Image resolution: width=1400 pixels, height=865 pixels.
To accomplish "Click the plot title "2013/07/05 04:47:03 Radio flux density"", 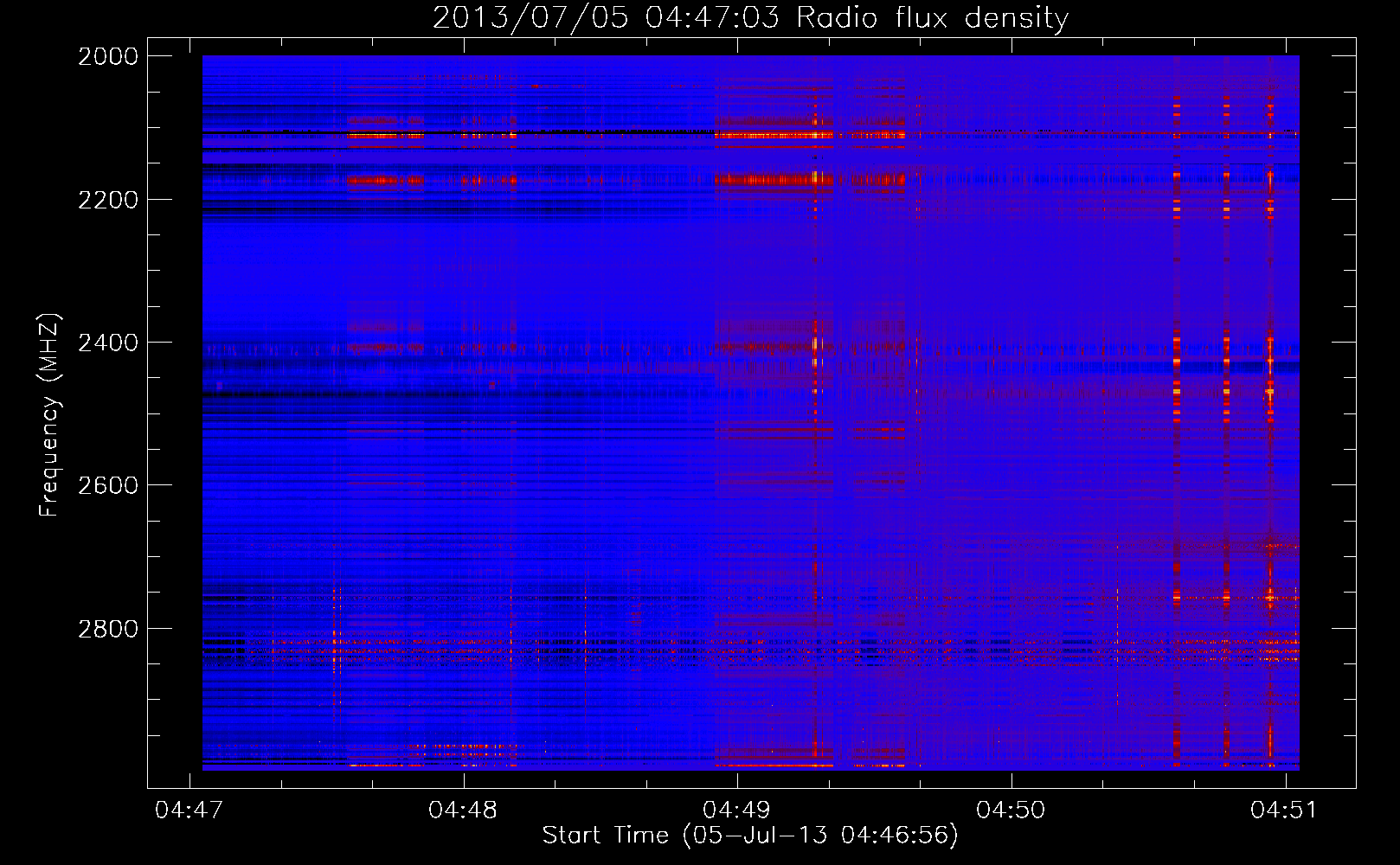I will tap(750, 17).
